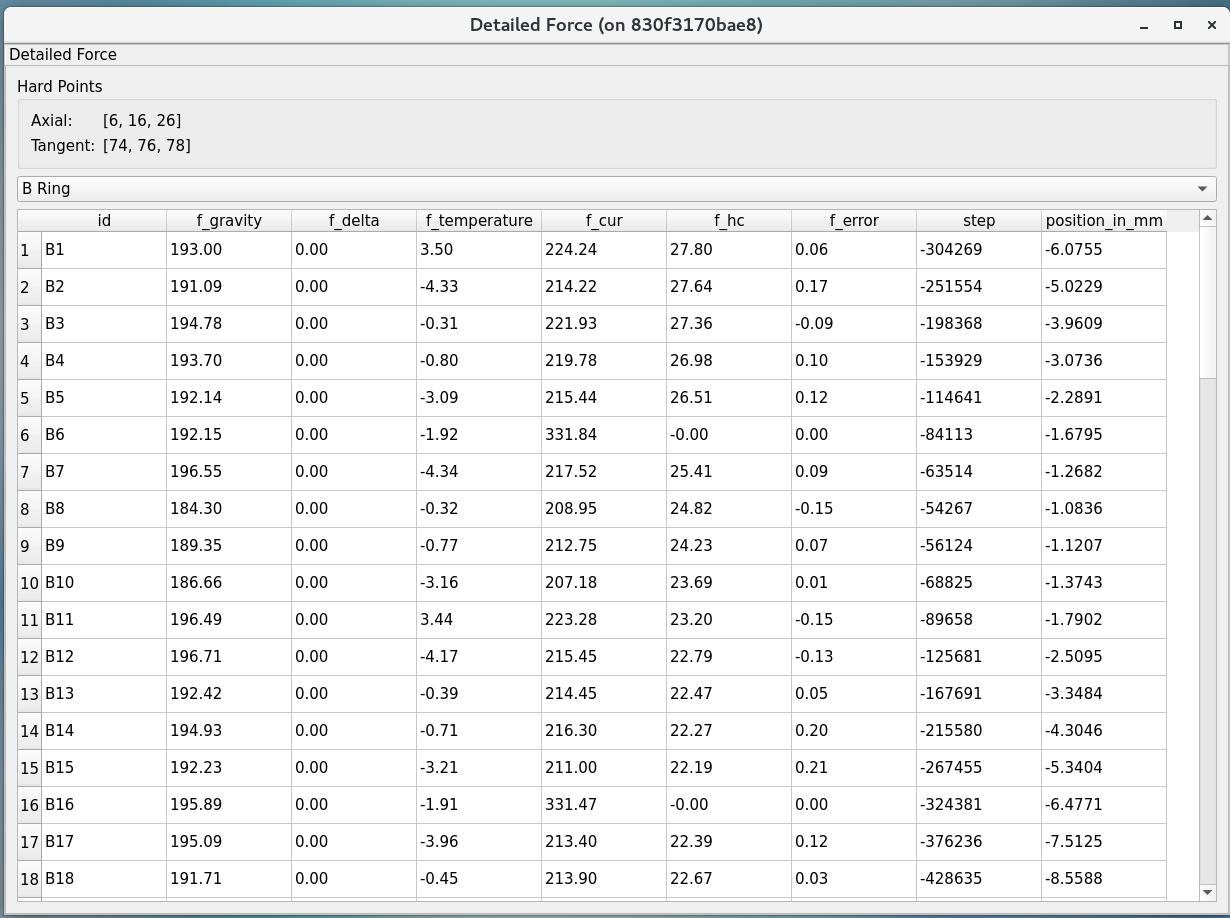
Task: Click the table's scroll up arrow
Action: [1207, 218]
